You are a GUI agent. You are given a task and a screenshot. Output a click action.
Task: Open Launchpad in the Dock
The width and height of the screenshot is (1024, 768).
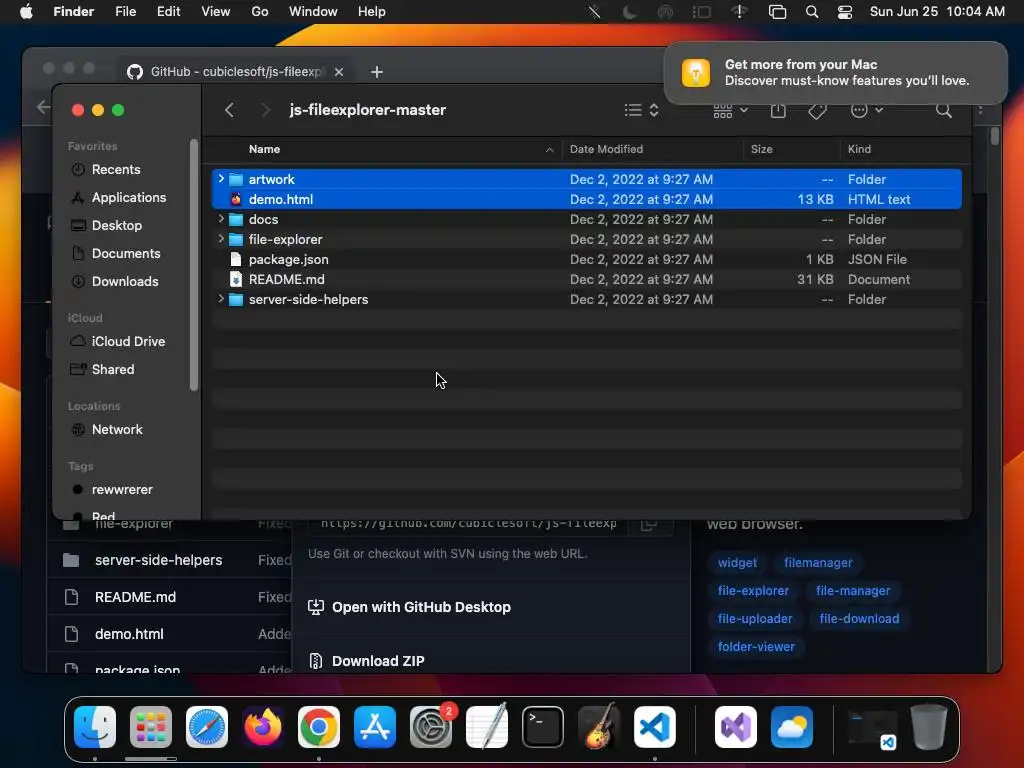(151, 727)
